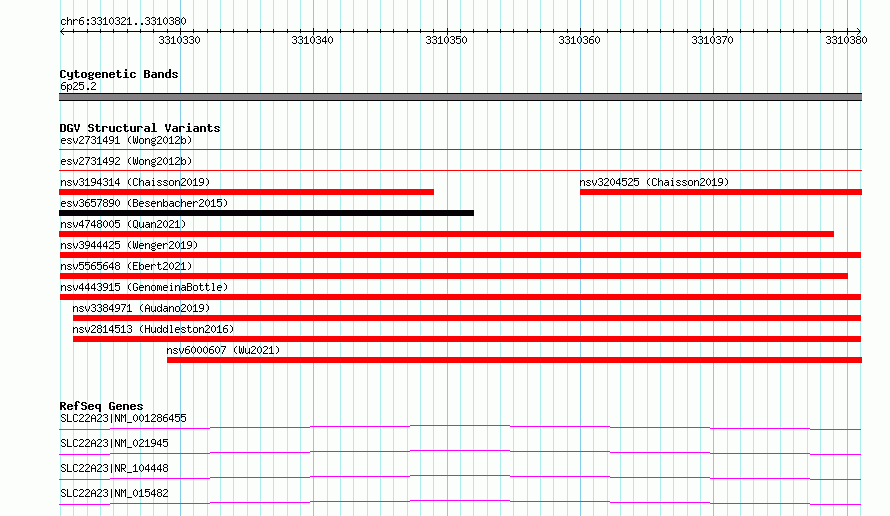Image resolution: width=890 pixels, height=516 pixels.
Task: Open variant esv3657890 (Besenbacher2015) label
Action: click(144, 203)
